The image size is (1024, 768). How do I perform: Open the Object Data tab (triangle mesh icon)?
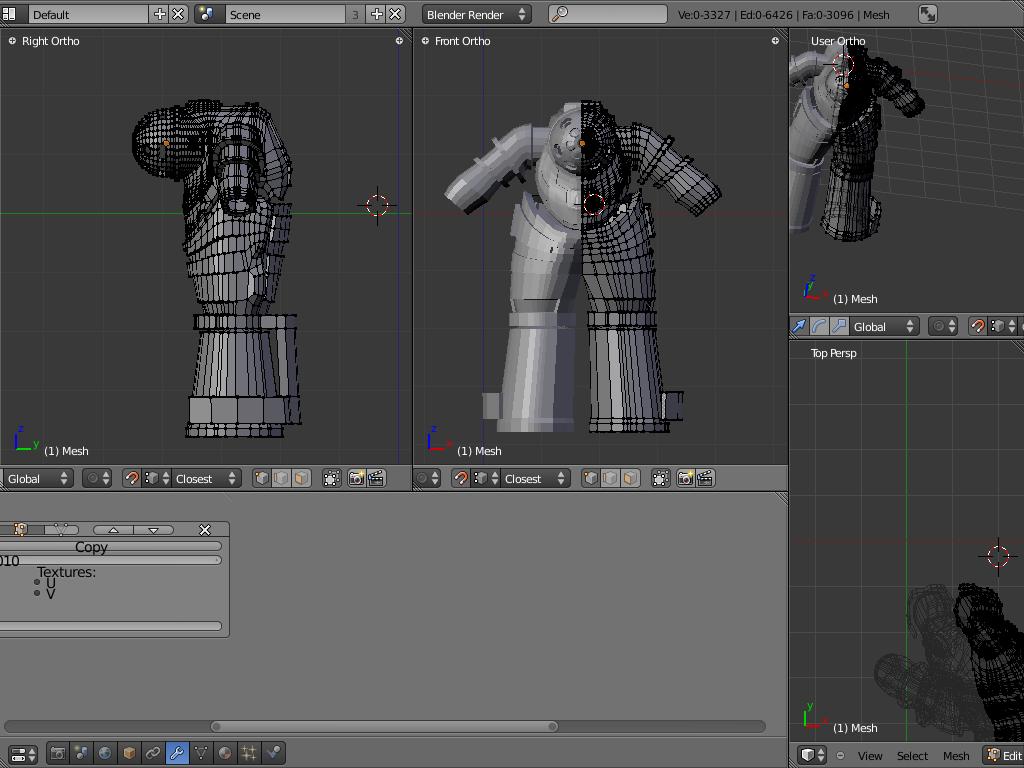[200, 753]
